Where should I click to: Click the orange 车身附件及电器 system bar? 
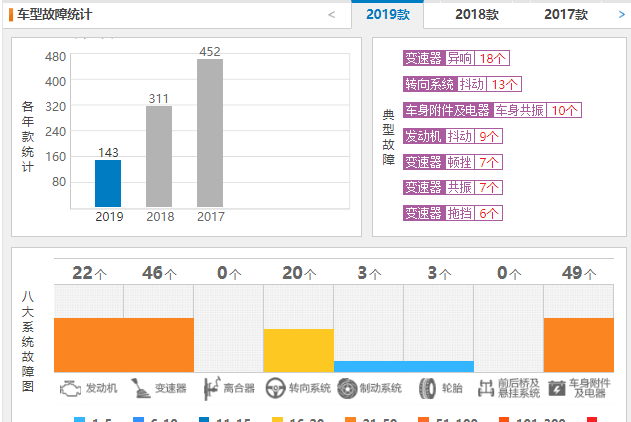pos(579,345)
